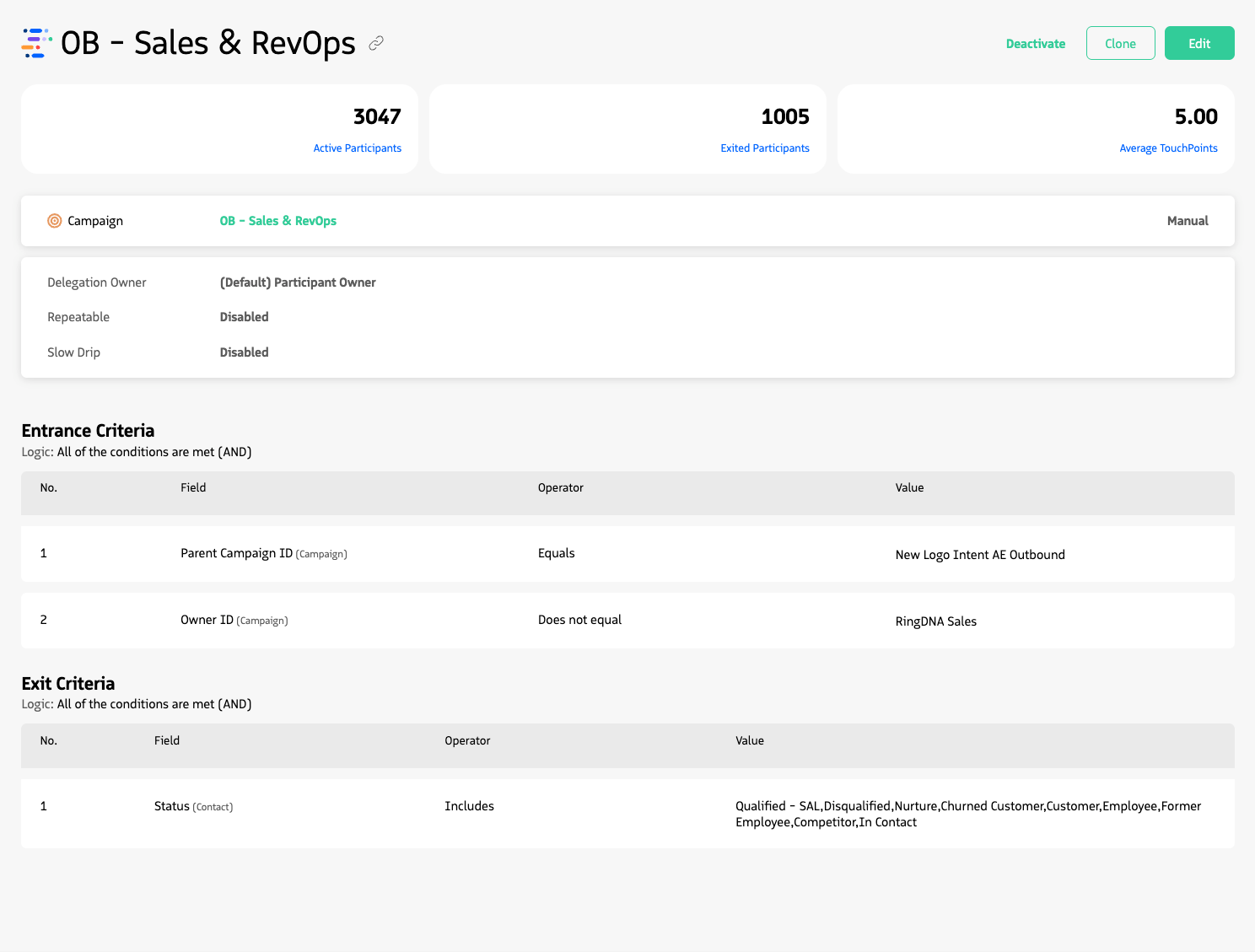Click the colorful app logo icon
Image resolution: width=1255 pixels, height=952 pixels.
[34, 42]
